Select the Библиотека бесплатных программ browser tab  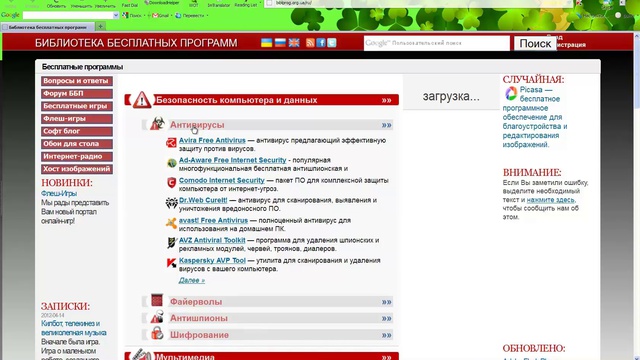tap(47, 27)
